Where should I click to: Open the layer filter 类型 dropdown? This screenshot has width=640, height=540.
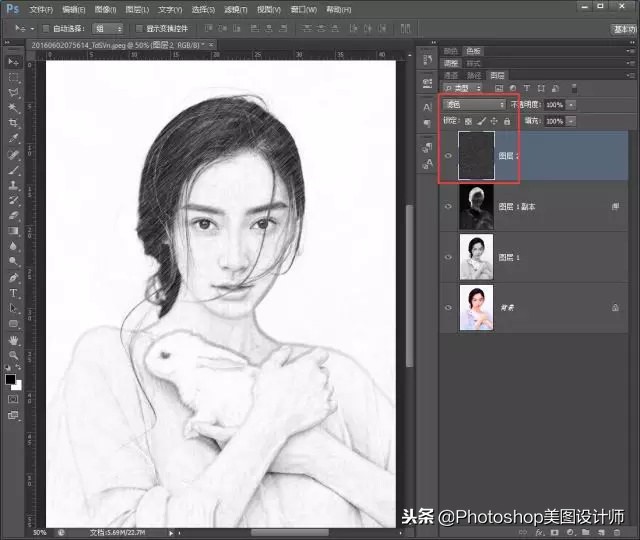pos(462,88)
